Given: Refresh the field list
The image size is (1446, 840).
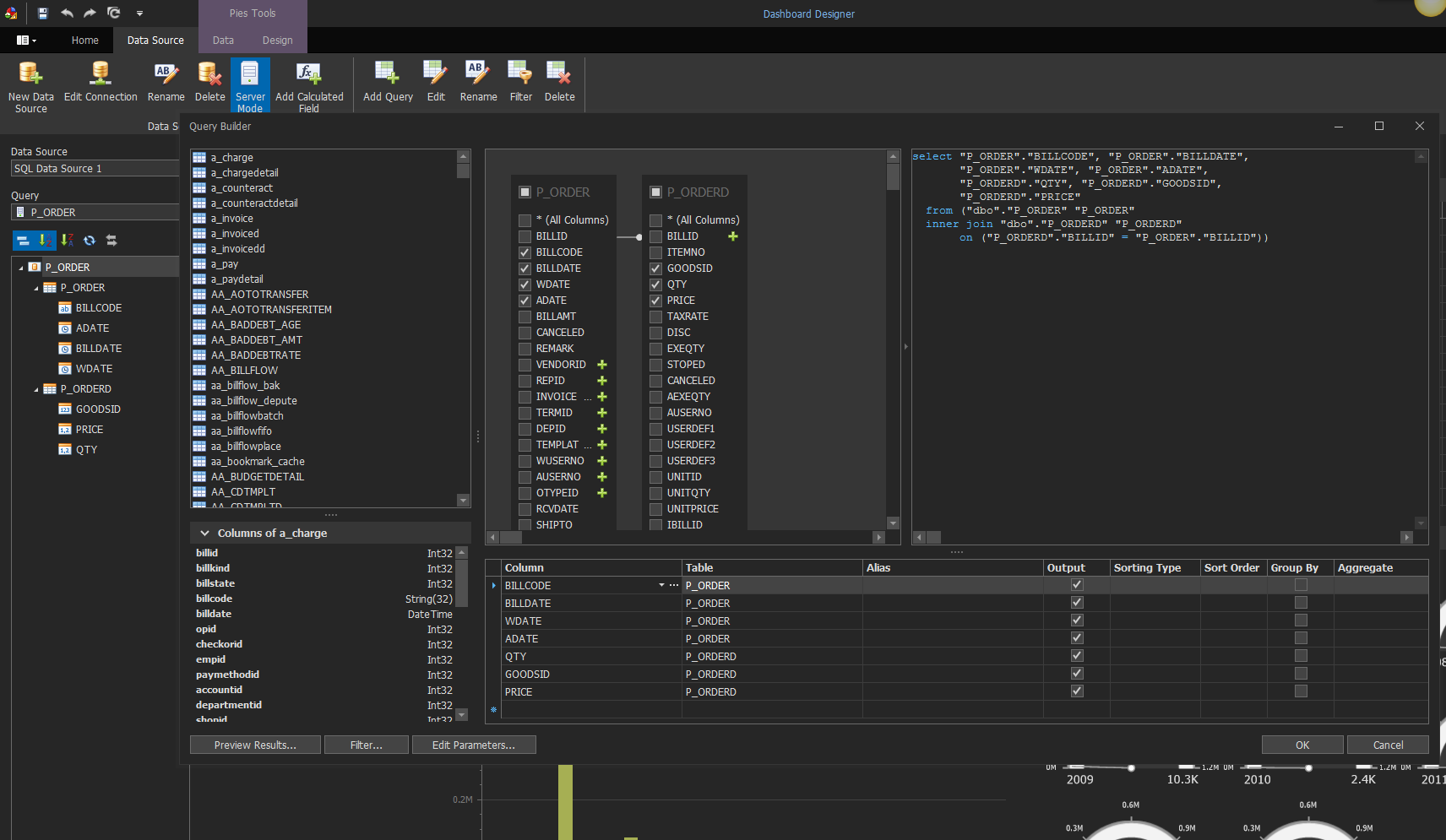Looking at the screenshot, I should click(90, 241).
